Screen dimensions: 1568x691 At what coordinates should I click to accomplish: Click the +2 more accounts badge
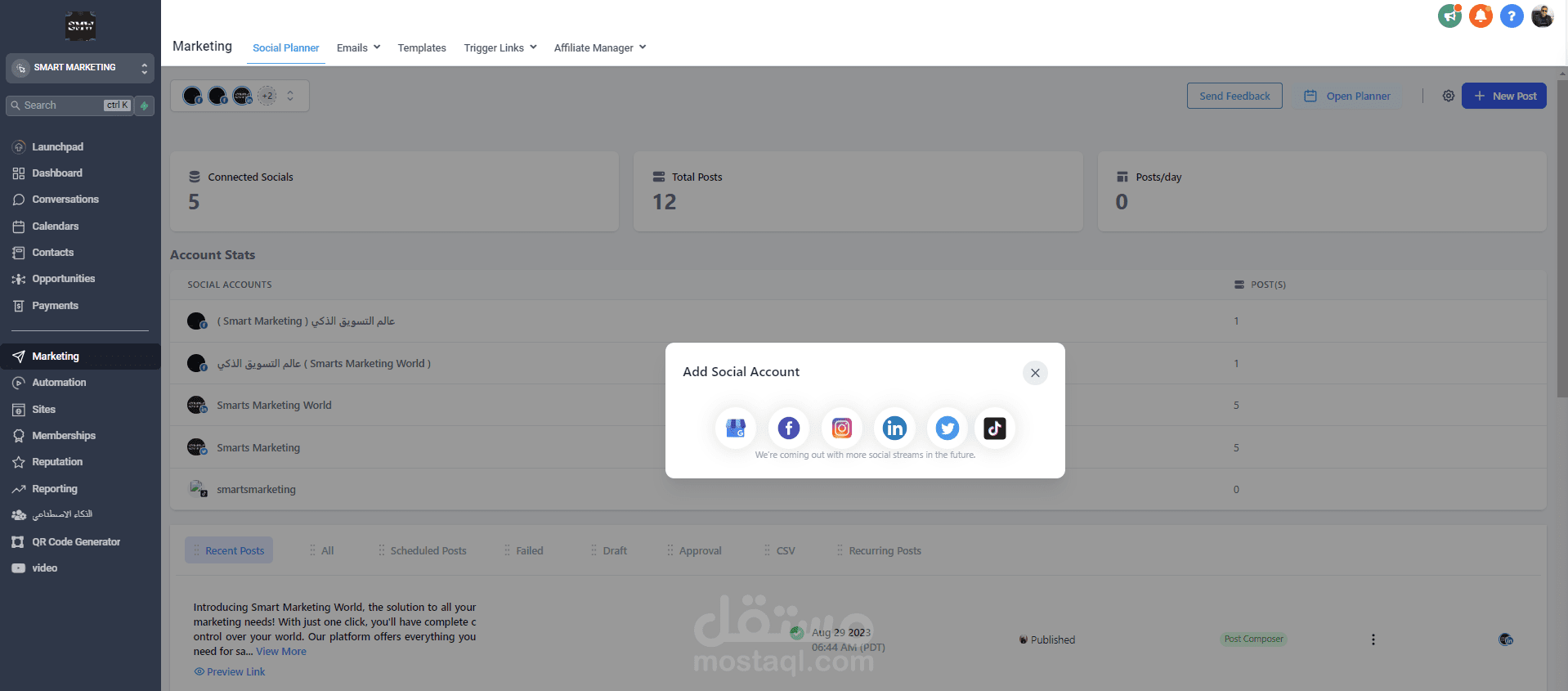click(267, 96)
